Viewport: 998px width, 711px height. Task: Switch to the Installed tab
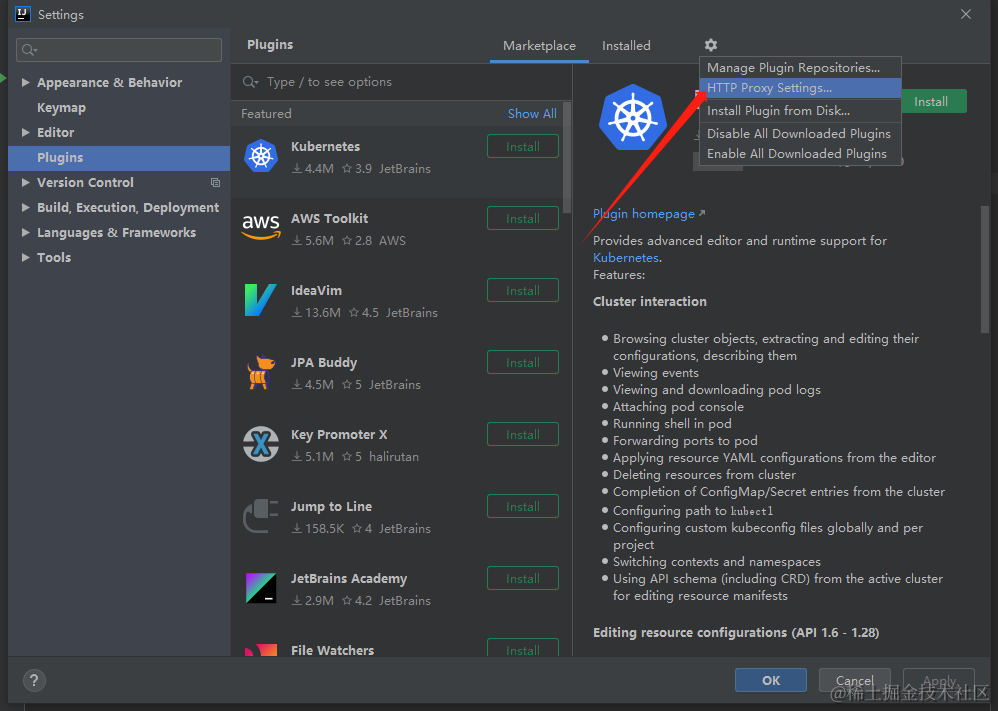pyautogui.click(x=626, y=46)
